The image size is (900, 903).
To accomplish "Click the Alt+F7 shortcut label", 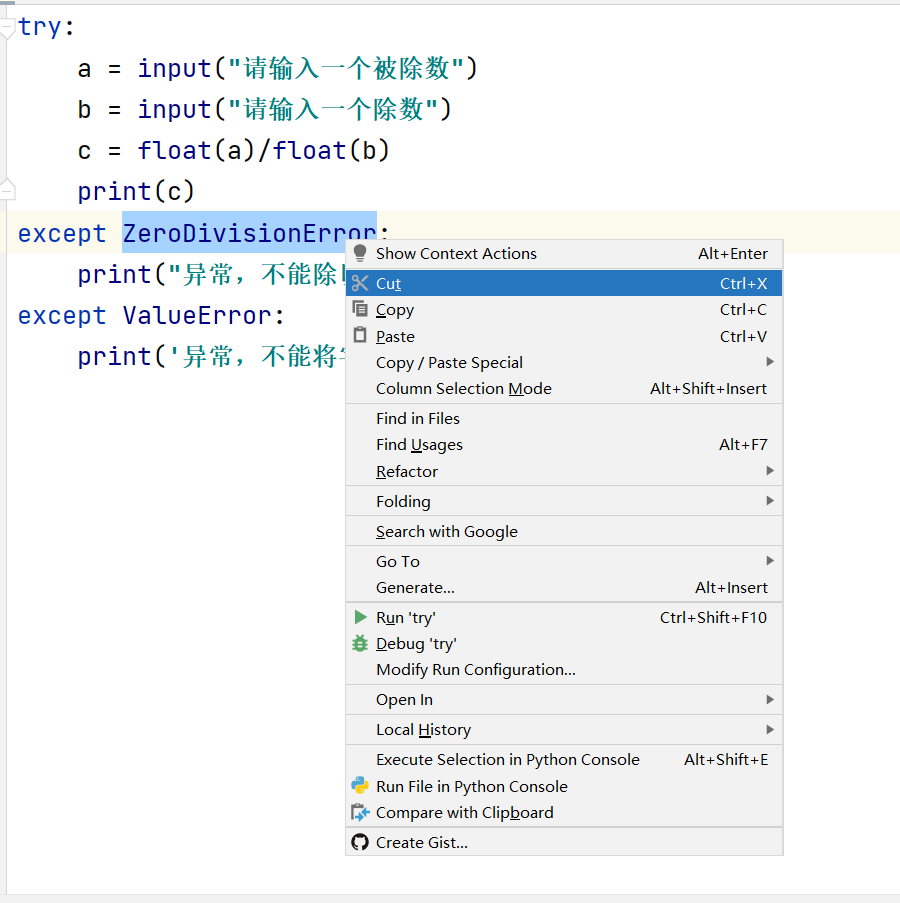I will coord(743,445).
